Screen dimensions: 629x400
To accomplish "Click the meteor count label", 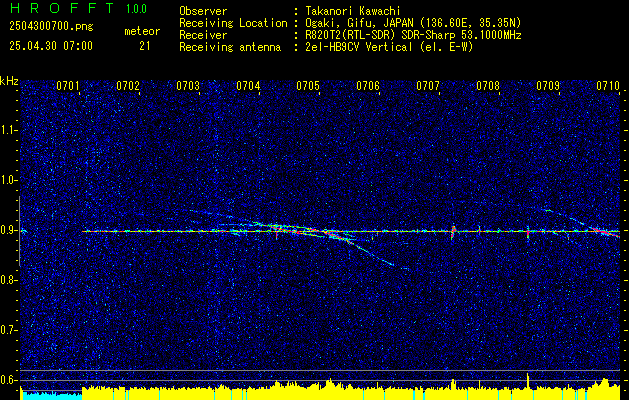I will coord(142,31).
